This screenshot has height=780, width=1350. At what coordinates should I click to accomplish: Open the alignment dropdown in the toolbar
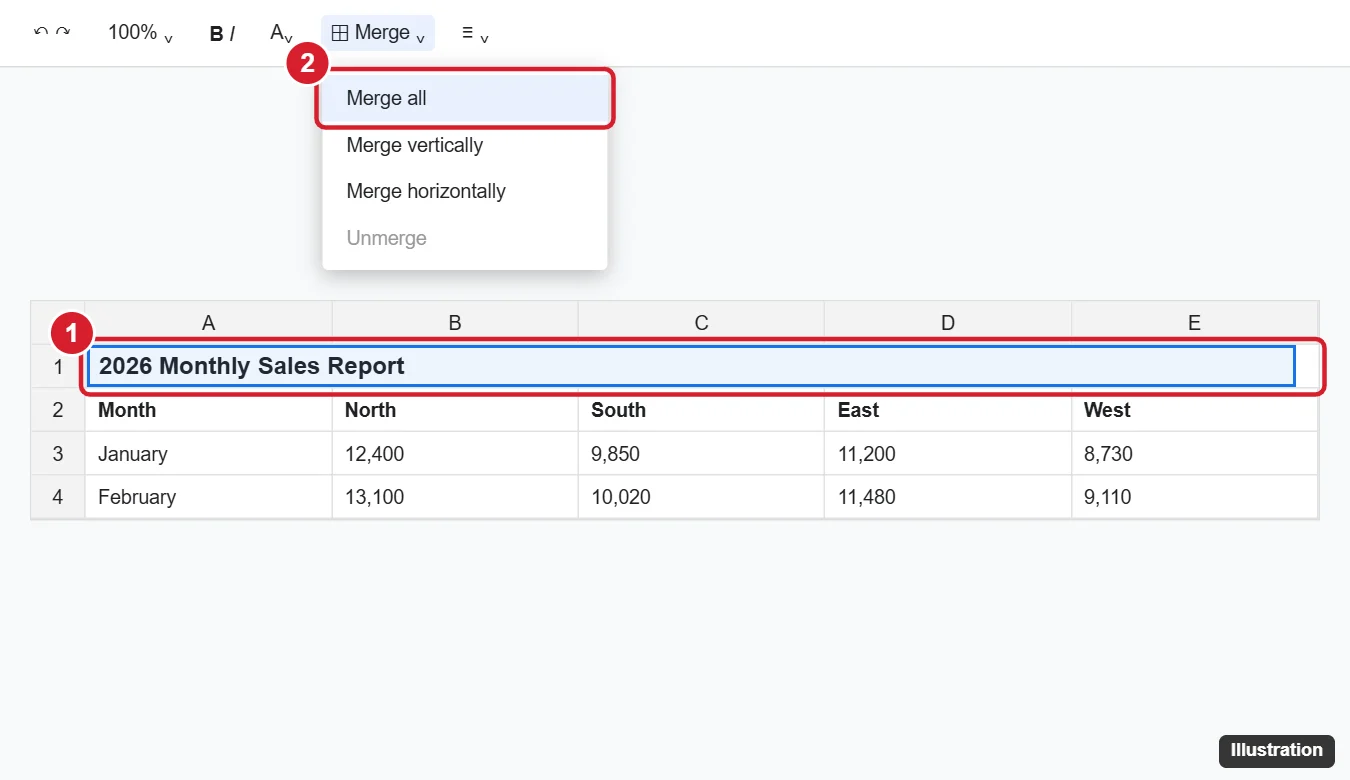pyautogui.click(x=475, y=33)
